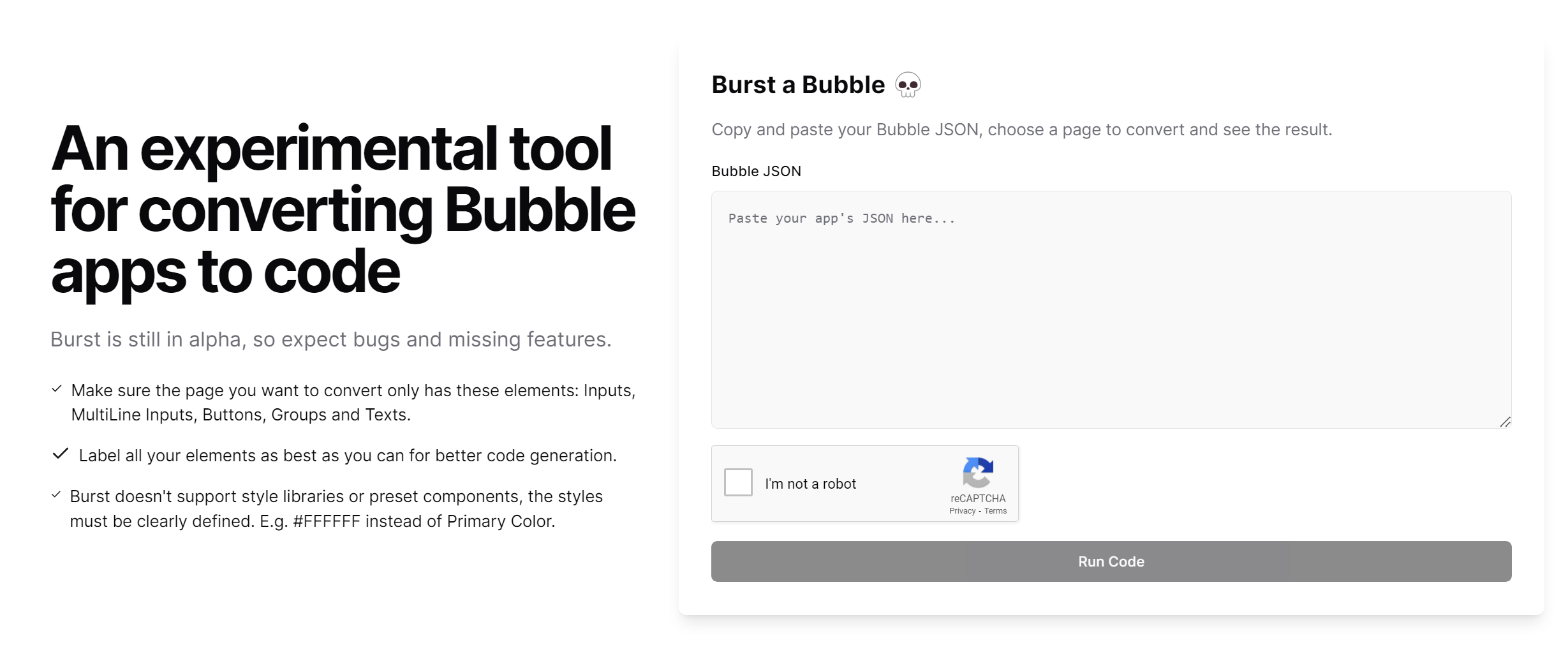The width and height of the screenshot is (1568, 645).
Task: Focus the Bubble JSON textarea
Action: (x=1111, y=309)
